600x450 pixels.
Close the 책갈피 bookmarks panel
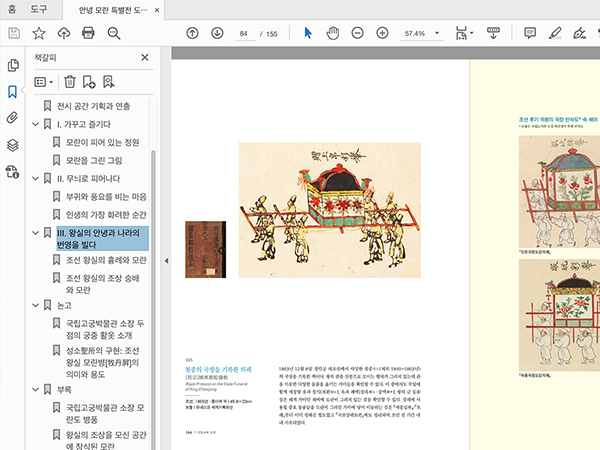(145, 58)
